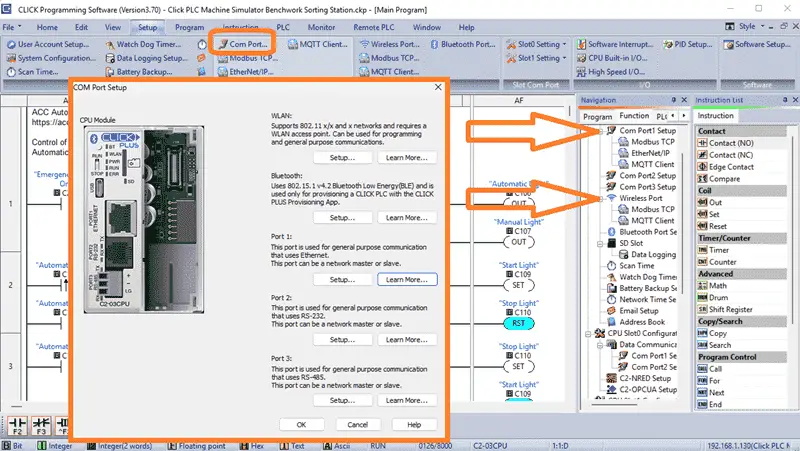Image resolution: width=800 pixels, height=451 pixels.
Task: Switch to the Function navigation tab
Action: point(634,116)
